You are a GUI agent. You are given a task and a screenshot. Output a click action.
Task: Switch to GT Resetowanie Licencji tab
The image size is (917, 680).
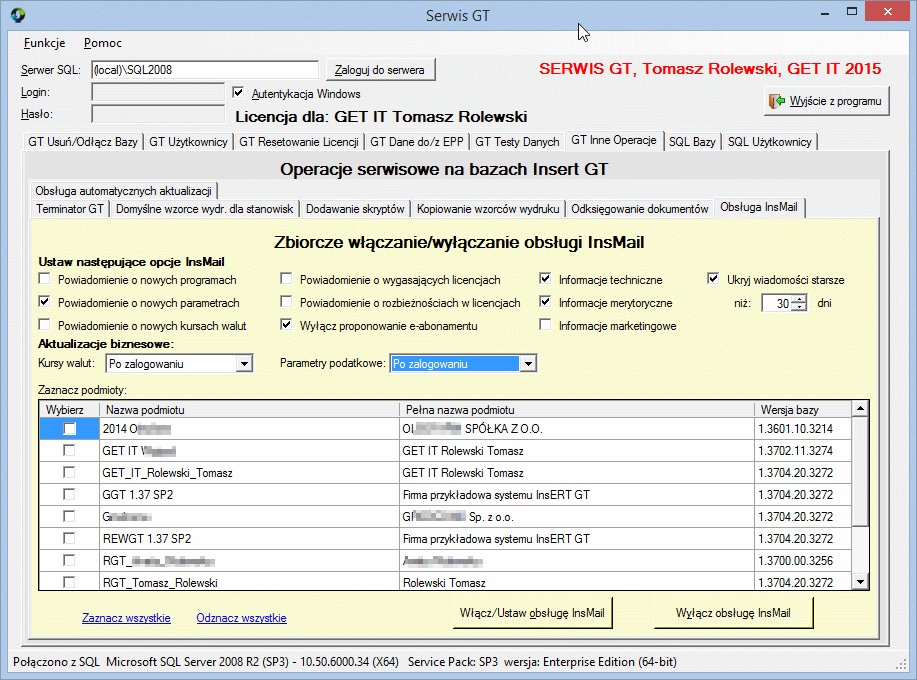pos(299,141)
